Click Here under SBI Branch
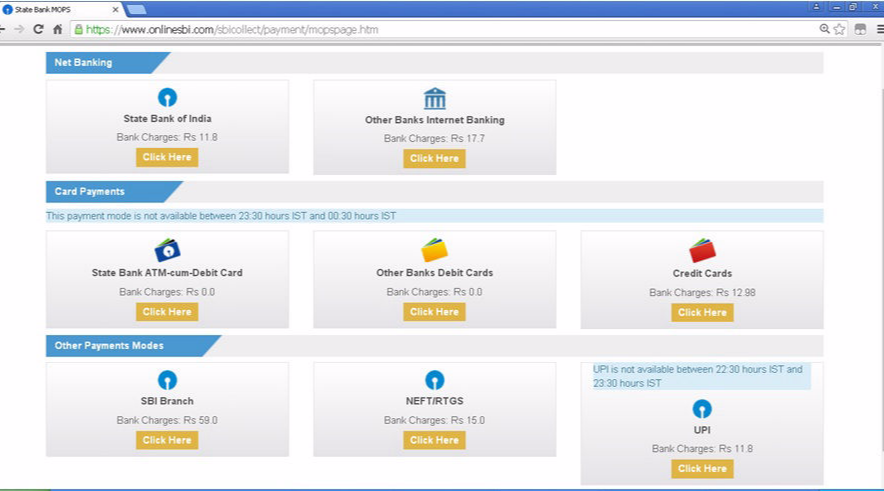 pyautogui.click(x=167, y=440)
